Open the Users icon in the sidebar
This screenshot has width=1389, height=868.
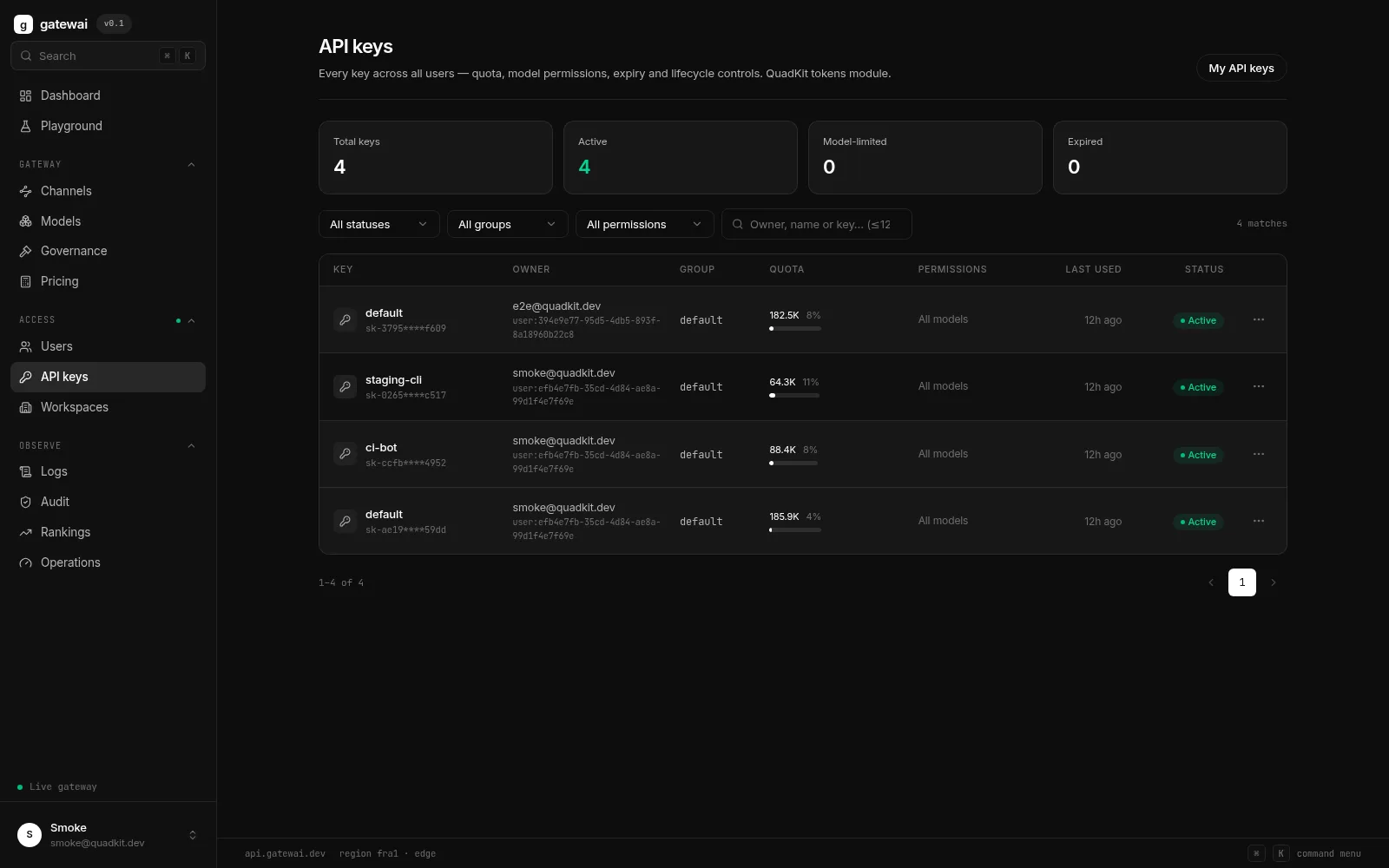(25, 346)
